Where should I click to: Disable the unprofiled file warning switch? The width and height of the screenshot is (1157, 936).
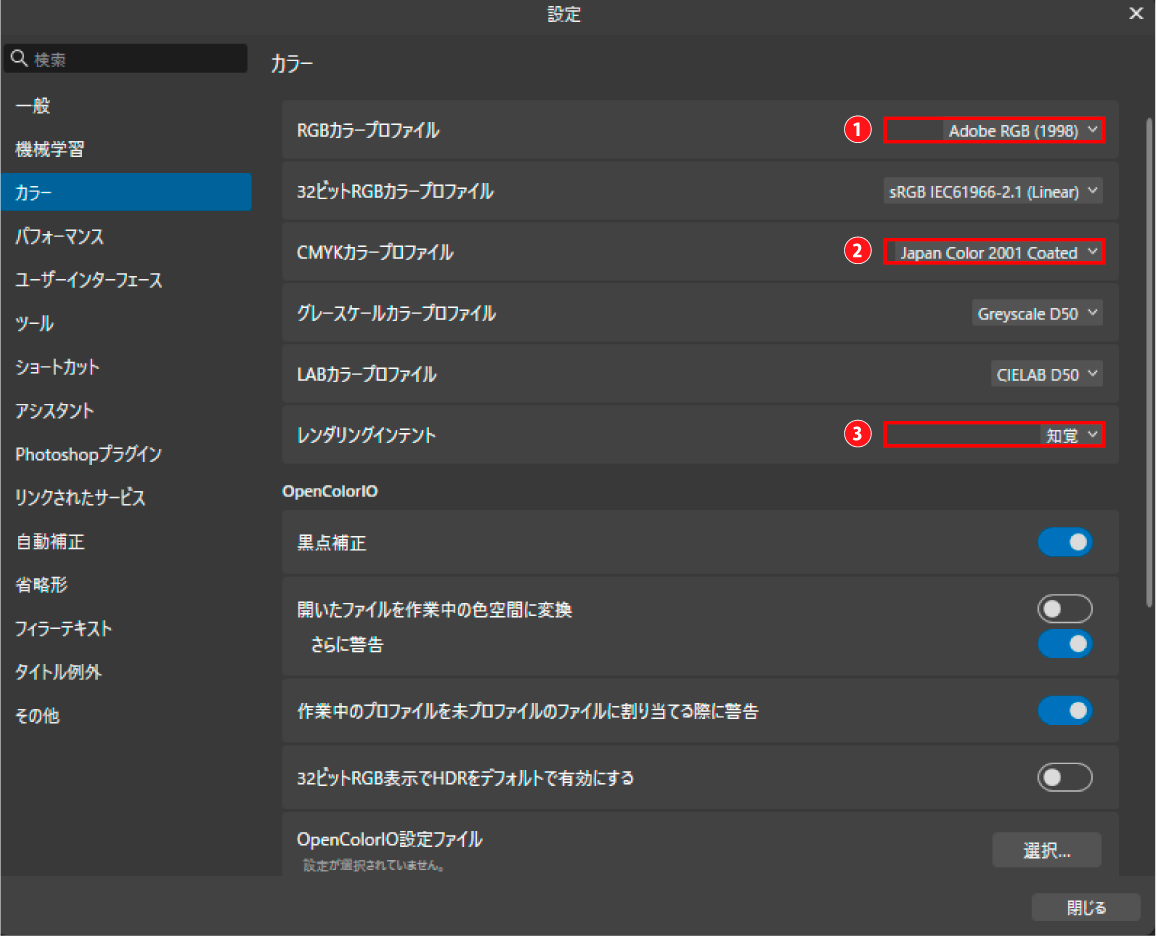1065,711
